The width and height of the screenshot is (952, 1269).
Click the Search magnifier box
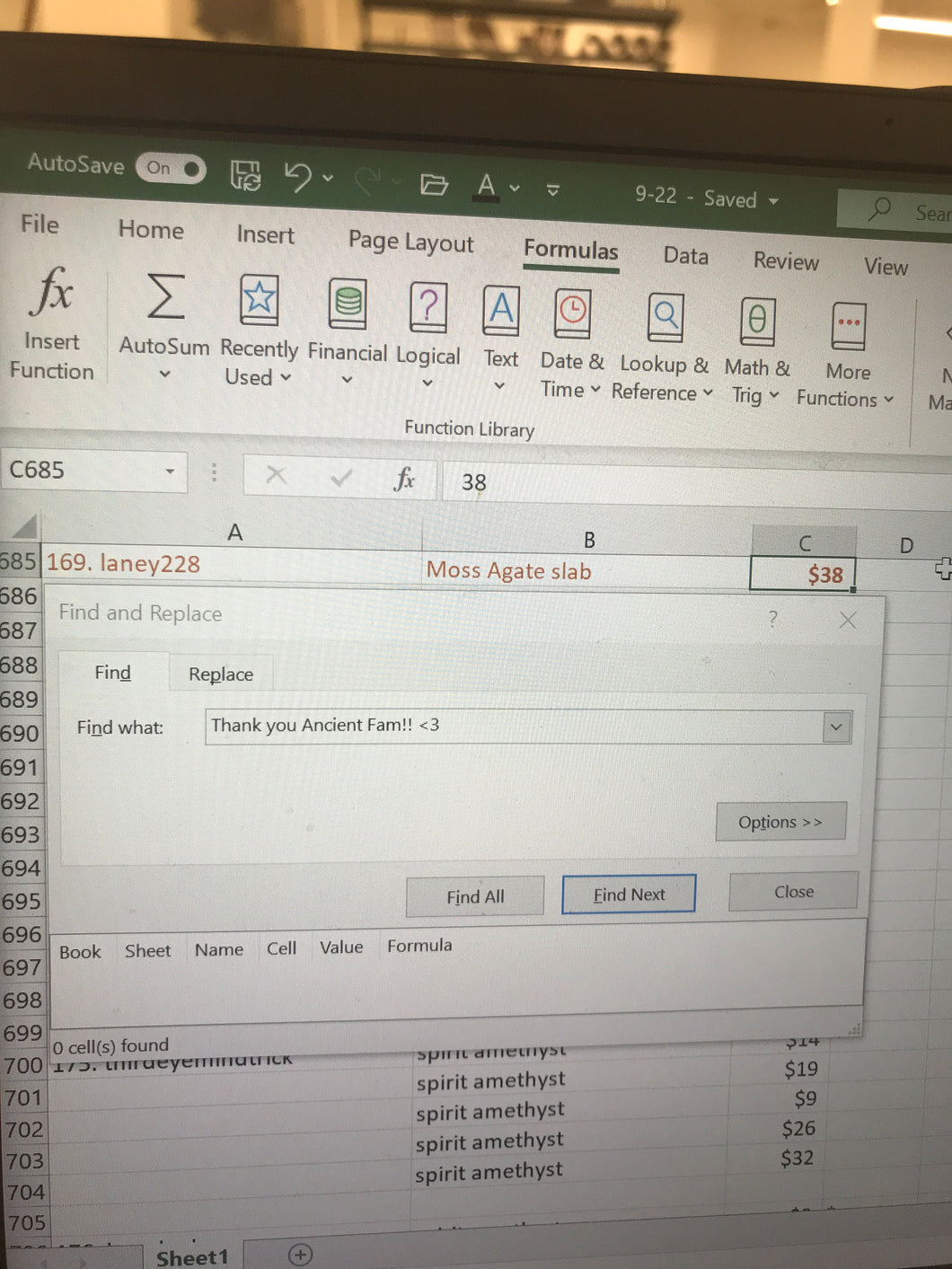point(896,211)
